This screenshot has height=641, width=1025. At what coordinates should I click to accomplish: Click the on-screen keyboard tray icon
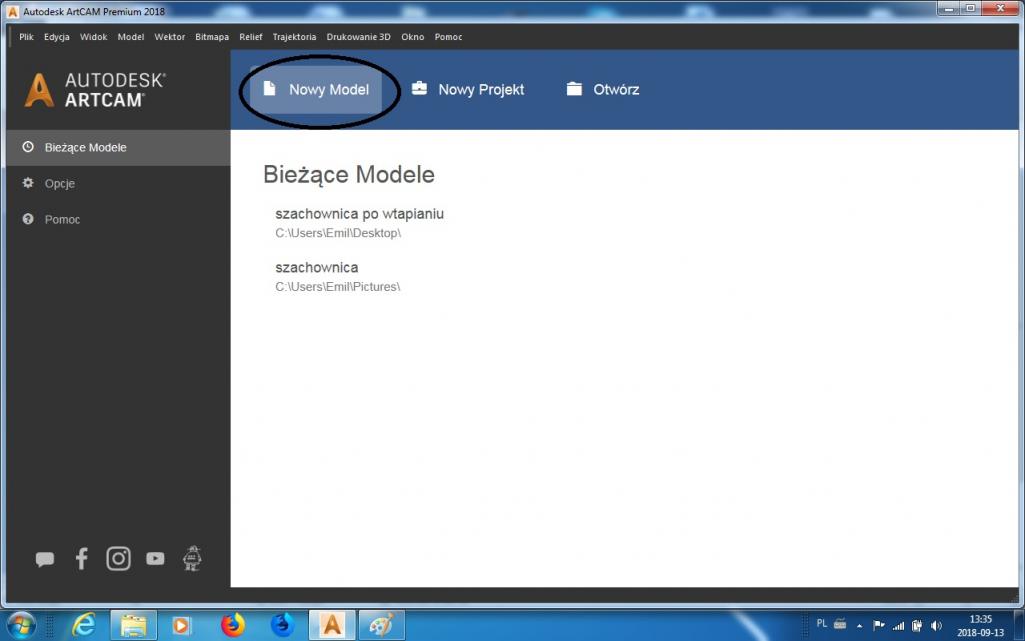coord(840,624)
